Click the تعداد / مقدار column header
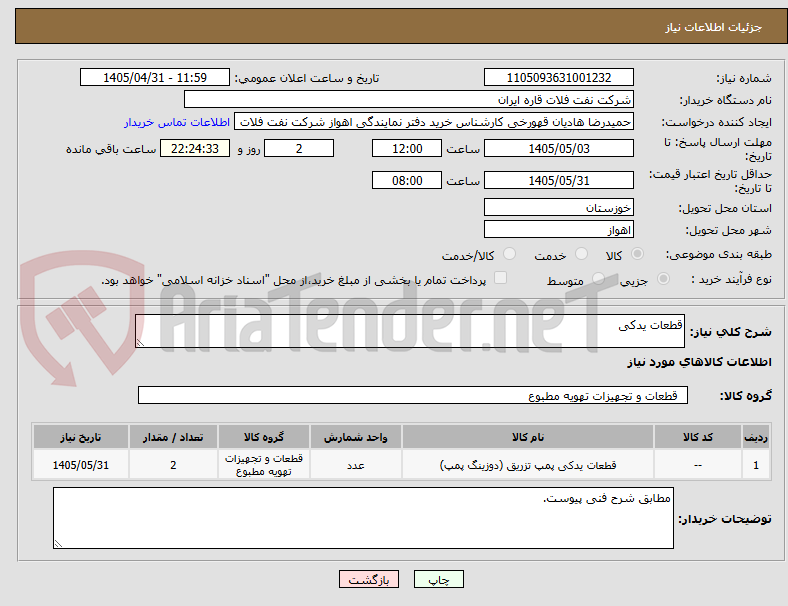Image resolution: width=788 pixels, height=606 pixels. tap(173, 437)
